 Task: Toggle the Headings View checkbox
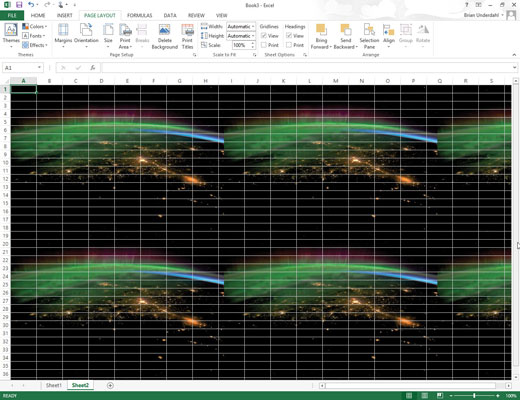tap(289, 36)
